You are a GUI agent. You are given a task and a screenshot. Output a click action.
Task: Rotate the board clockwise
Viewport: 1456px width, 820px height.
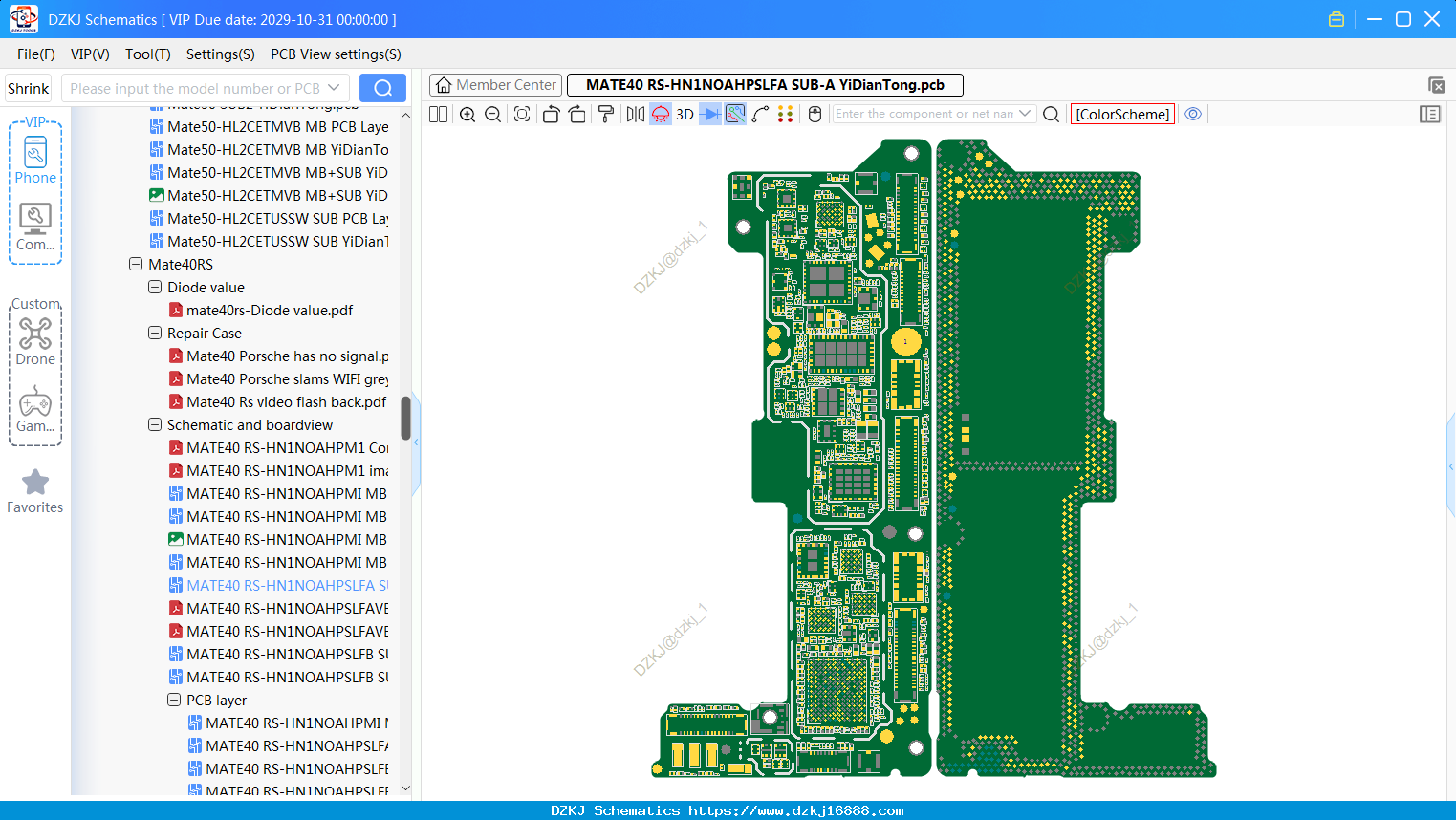[x=577, y=114]
